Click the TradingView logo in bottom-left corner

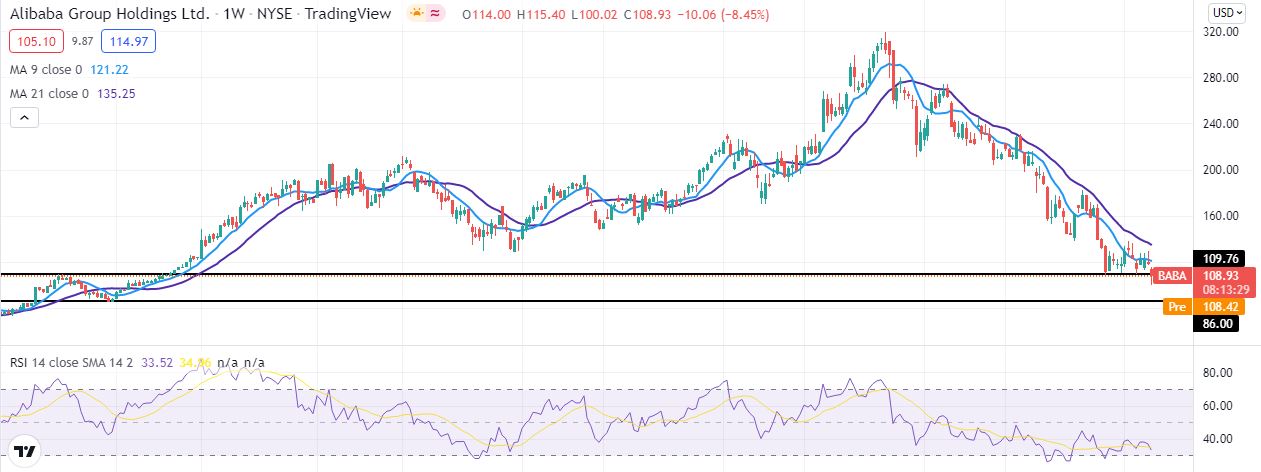point(25,449)
